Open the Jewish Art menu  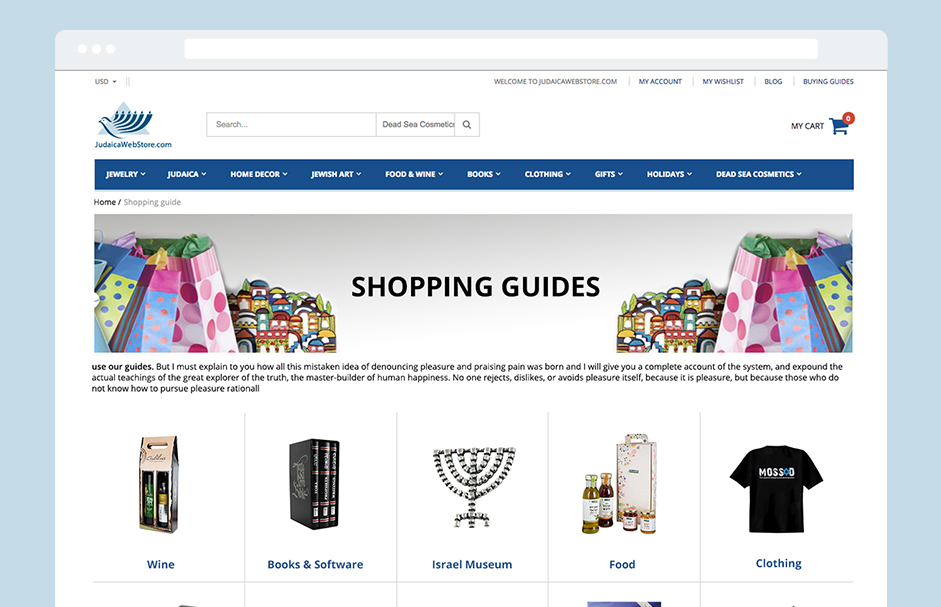point(336,174)
